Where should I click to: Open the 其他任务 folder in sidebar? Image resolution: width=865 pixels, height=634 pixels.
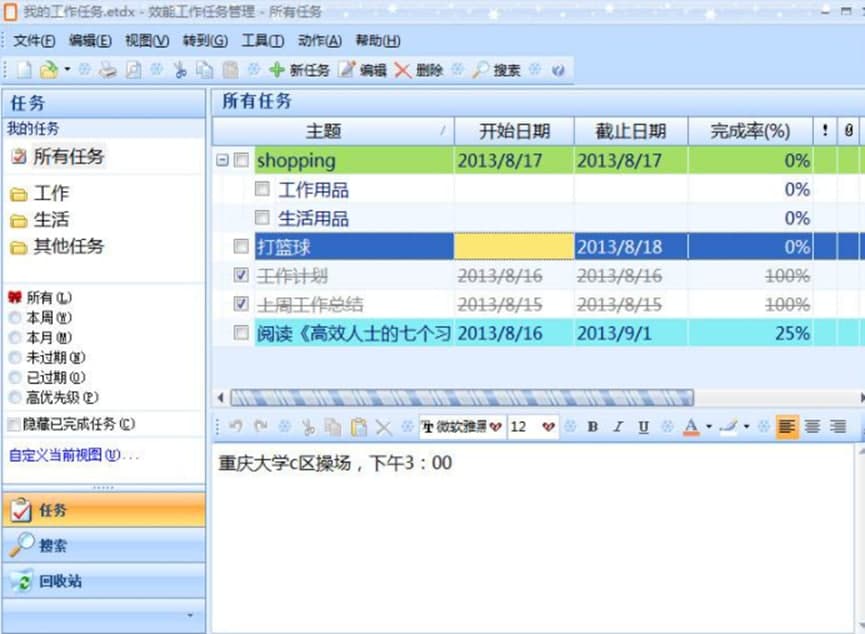[x=57, y=246]
